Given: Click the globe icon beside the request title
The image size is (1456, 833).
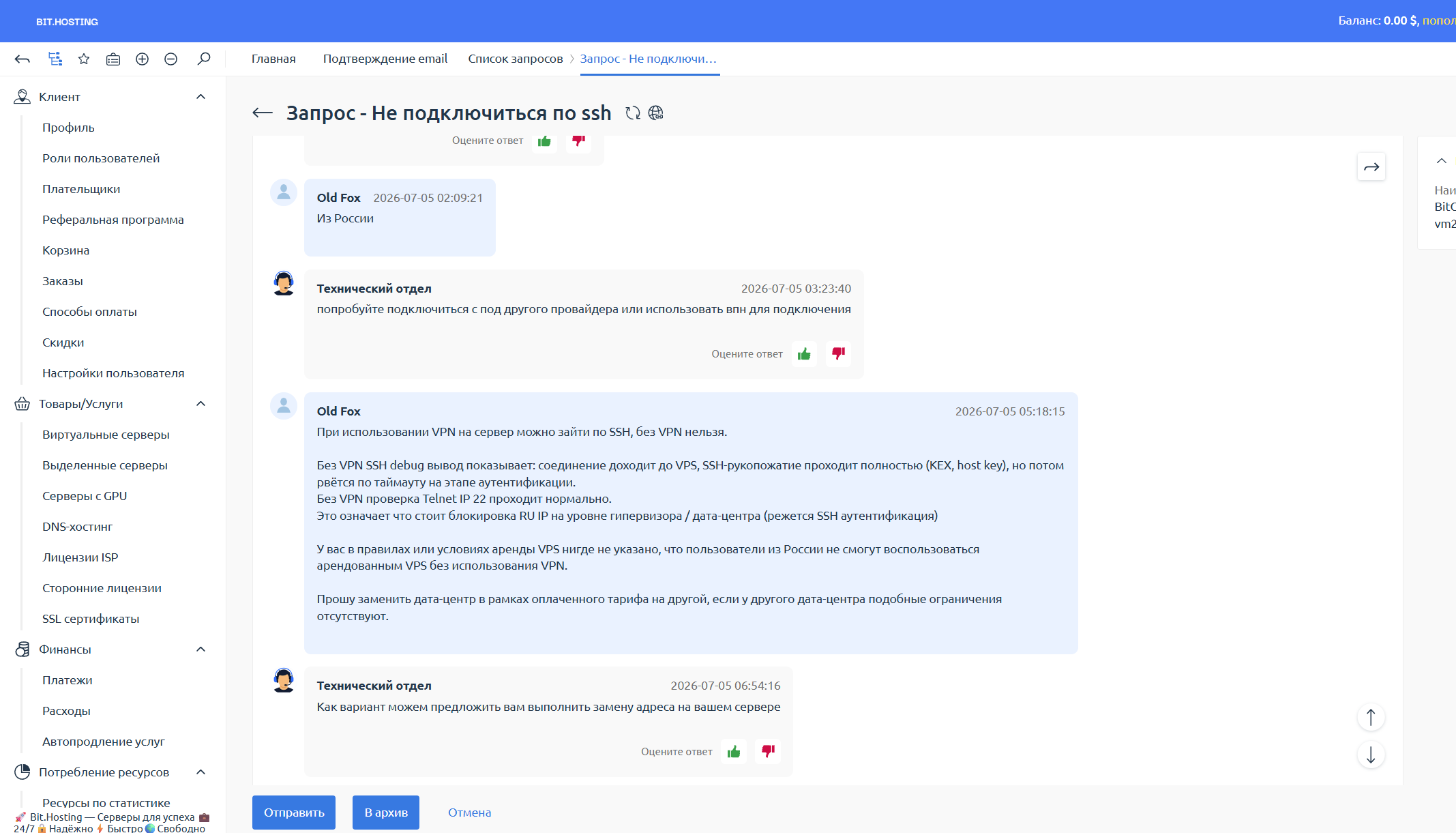Looking at the screenshot, I should point(656,113).
